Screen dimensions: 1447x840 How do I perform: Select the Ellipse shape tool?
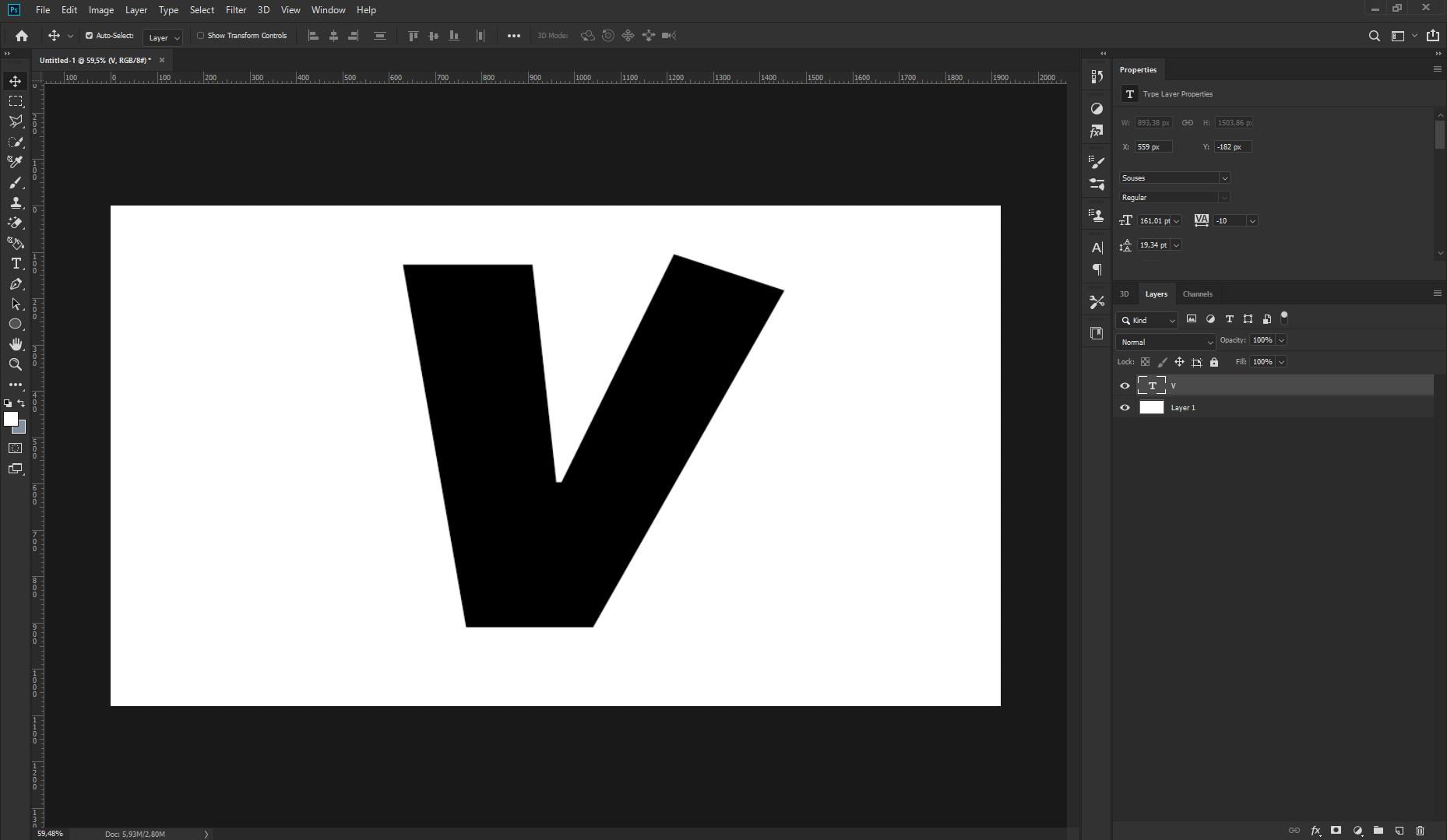[16, 324]
